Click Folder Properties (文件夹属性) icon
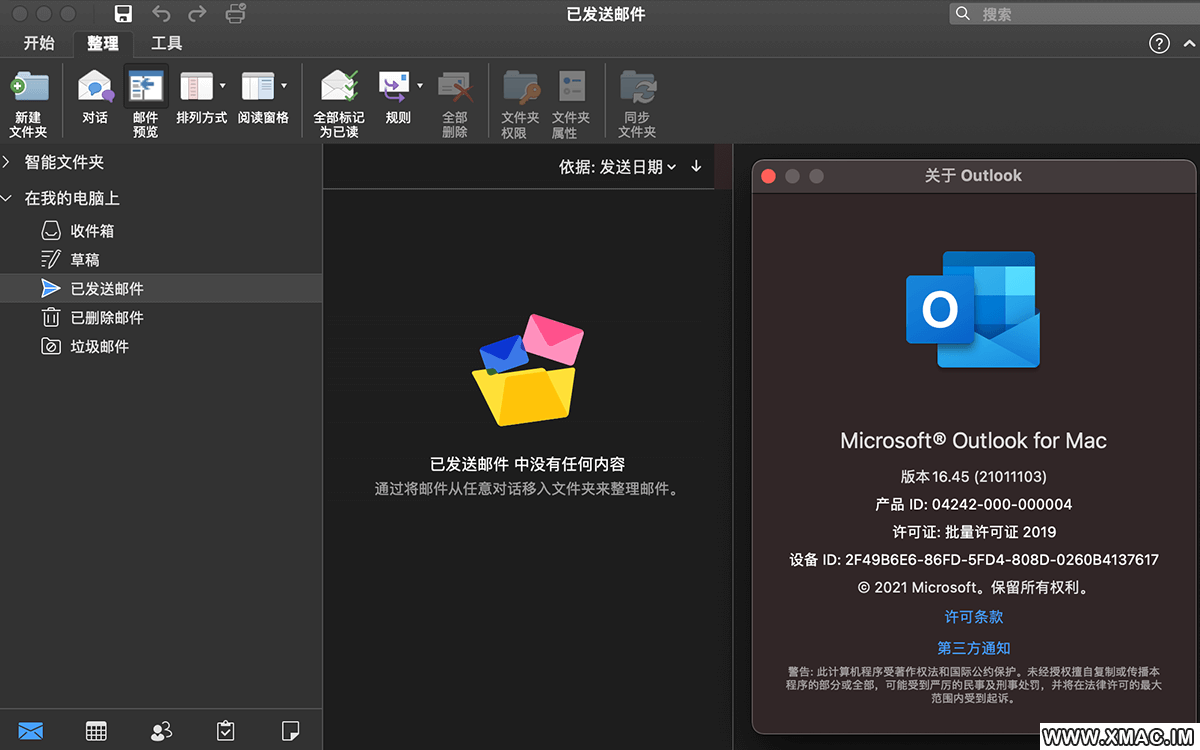This screenshot has width=1200, height=750. click(571, 88)
